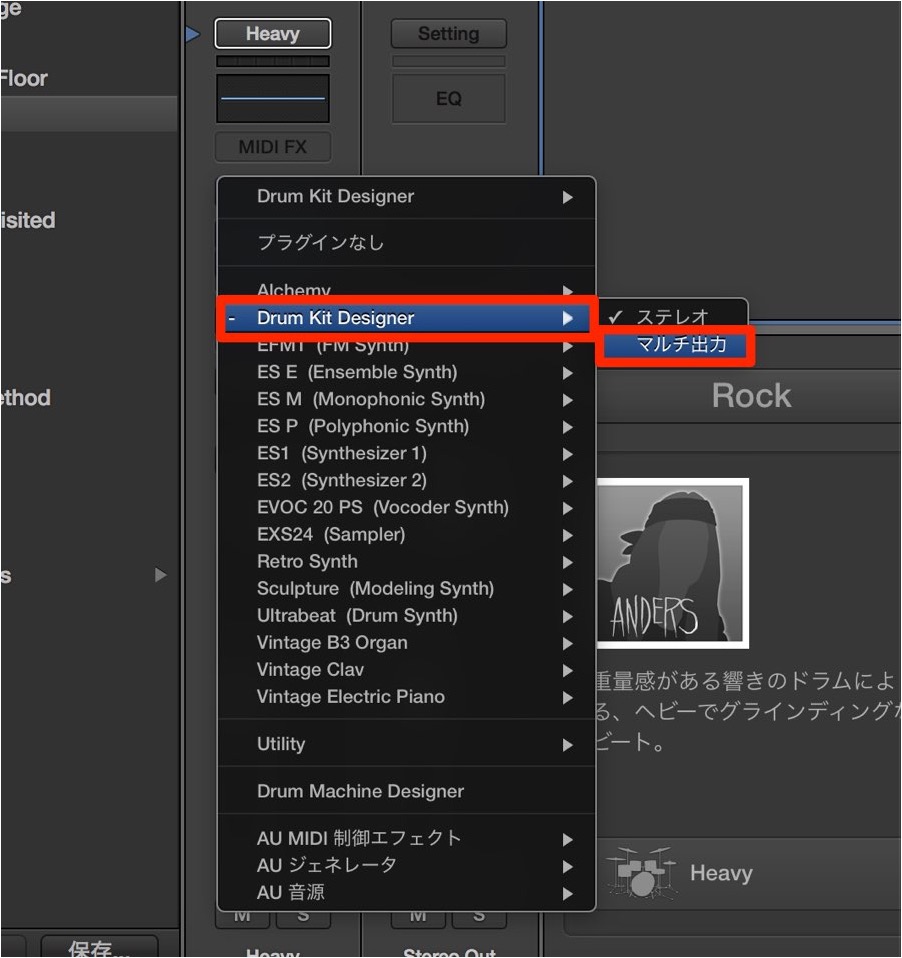902x958 pixels.
Task: Click the blue triangle beside Heavy button
Action: click(192, 34)
